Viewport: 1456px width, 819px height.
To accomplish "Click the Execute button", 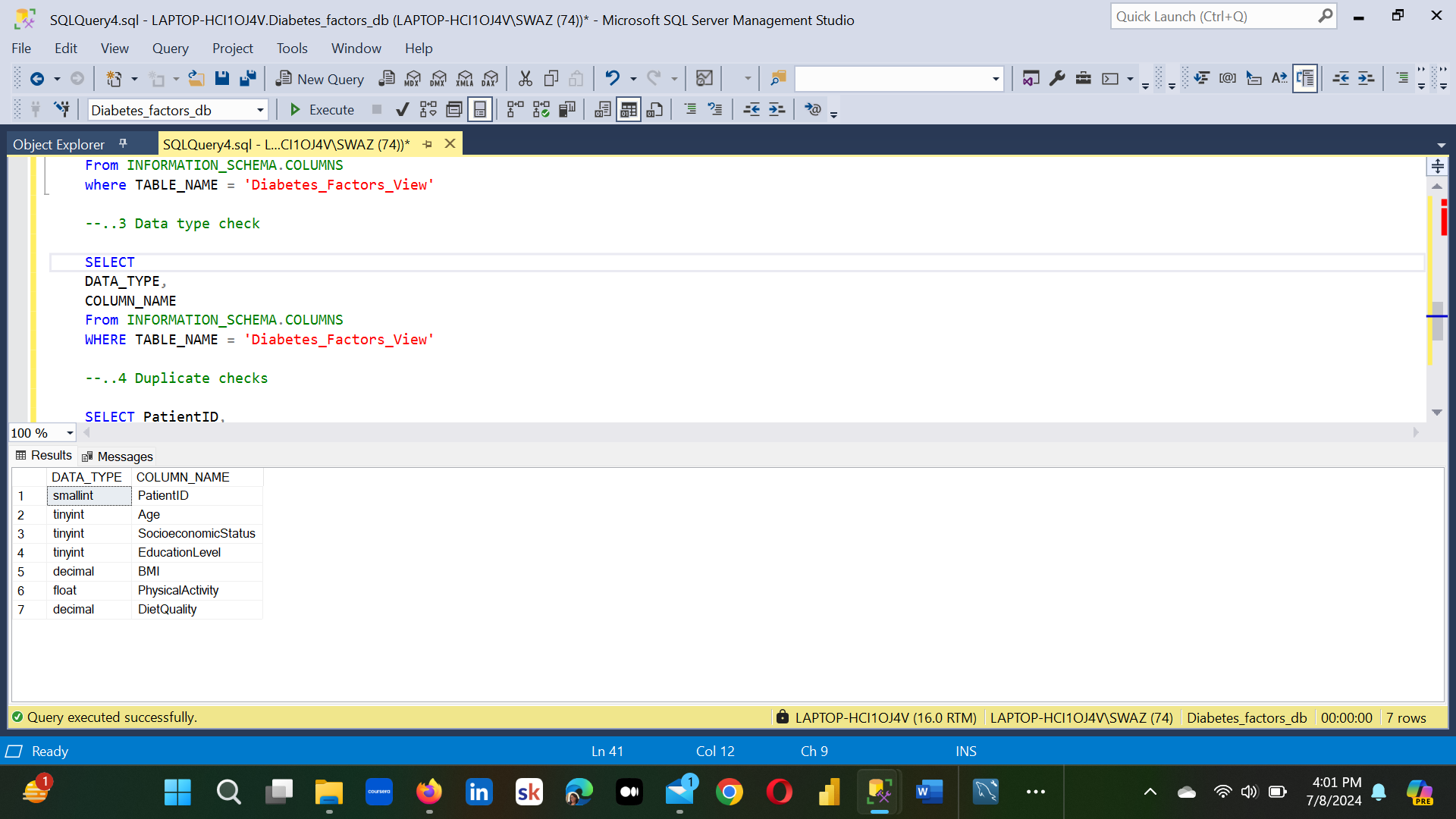I will pyautogui.click(x=322, y=110).
